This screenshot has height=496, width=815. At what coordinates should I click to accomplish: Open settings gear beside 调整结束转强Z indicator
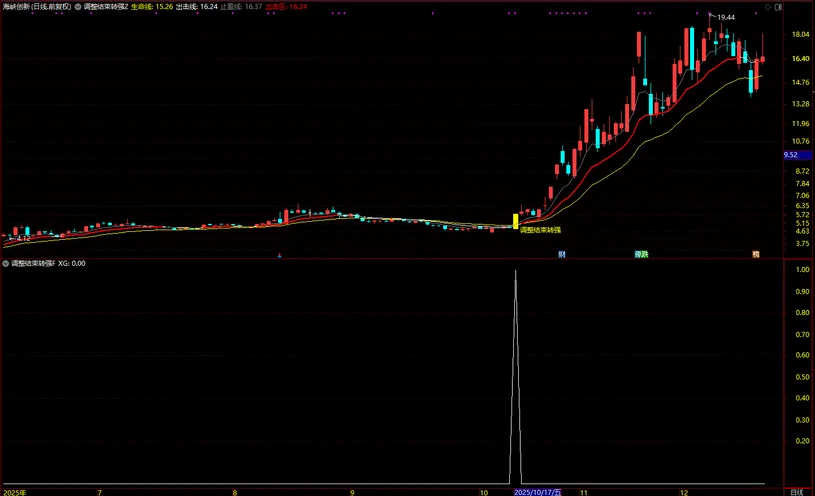pos(78,6)
